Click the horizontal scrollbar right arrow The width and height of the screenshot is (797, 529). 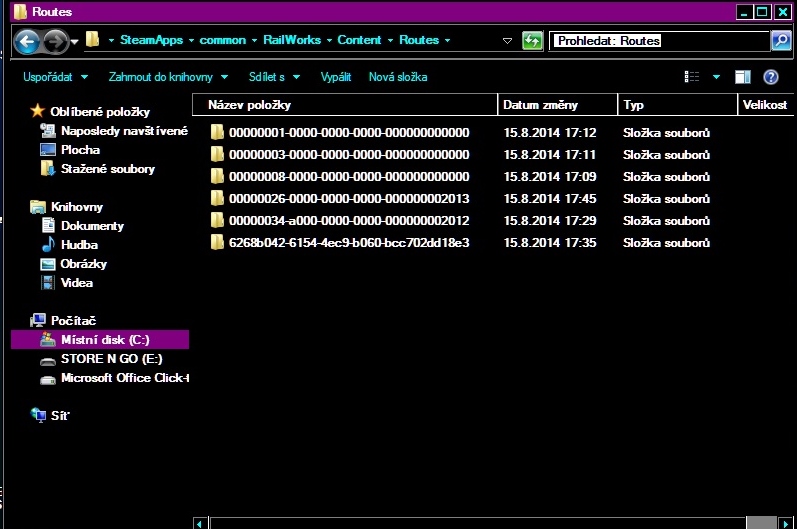786,523
